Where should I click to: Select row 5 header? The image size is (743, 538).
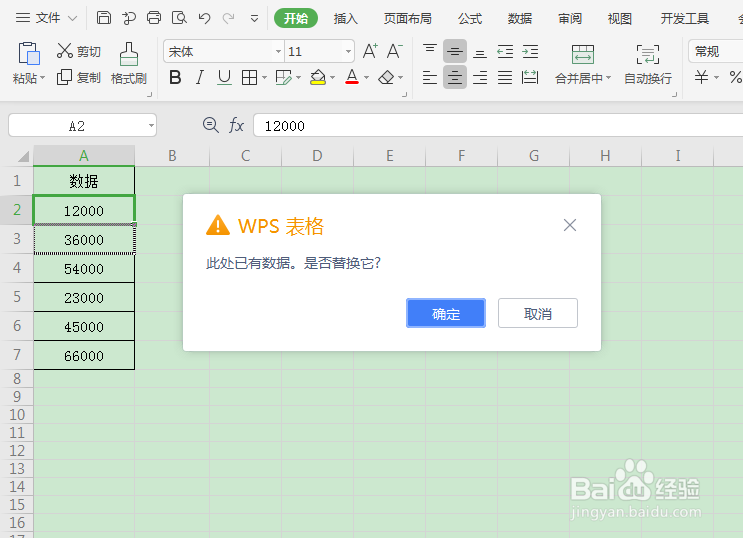(17, 297)
